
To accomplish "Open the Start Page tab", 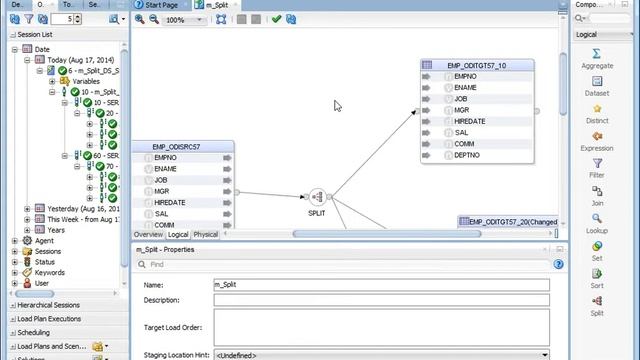I will [x=161, y=5].
